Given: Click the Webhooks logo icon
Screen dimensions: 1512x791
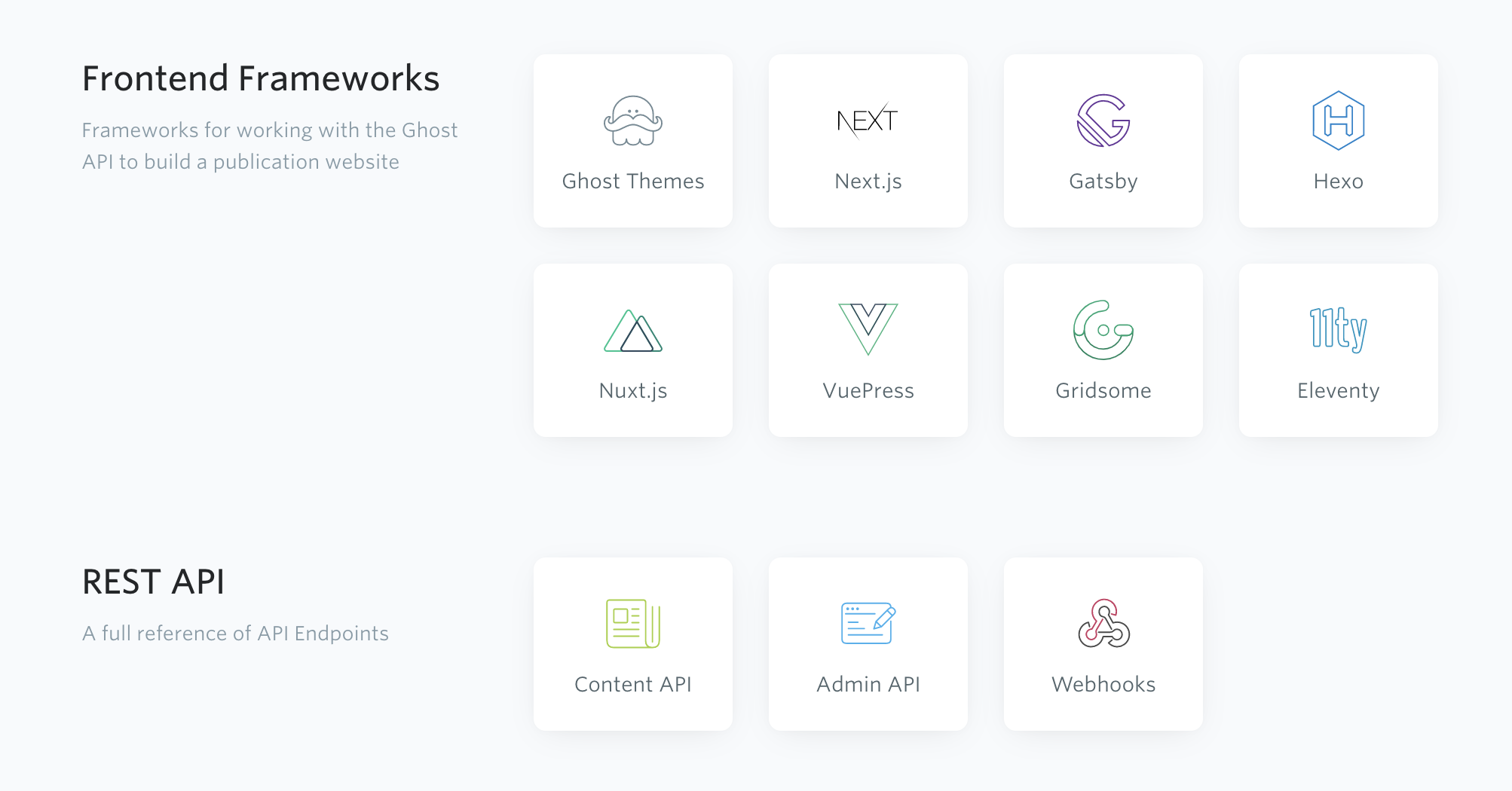Looking at the screenshot, I should coord(1103,624).
